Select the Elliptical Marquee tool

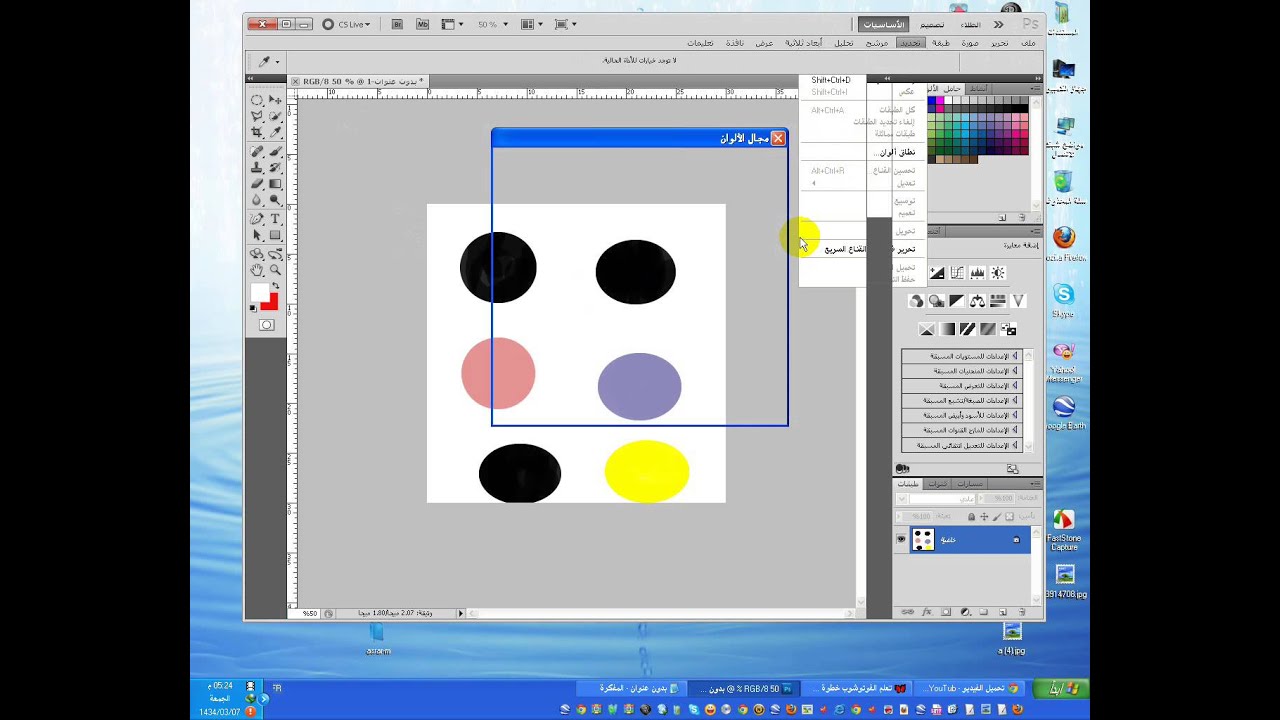257,99
